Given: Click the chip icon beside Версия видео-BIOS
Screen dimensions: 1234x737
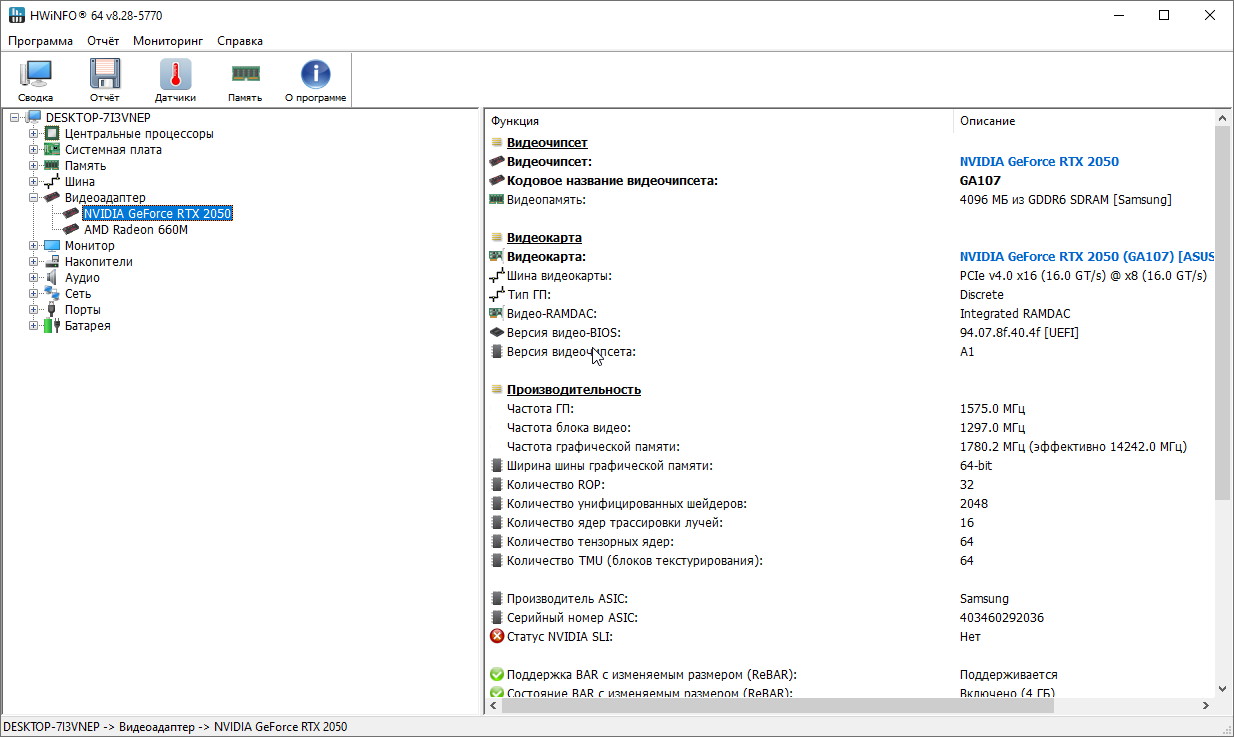Looking at the screenshot, I should [496, 332].
